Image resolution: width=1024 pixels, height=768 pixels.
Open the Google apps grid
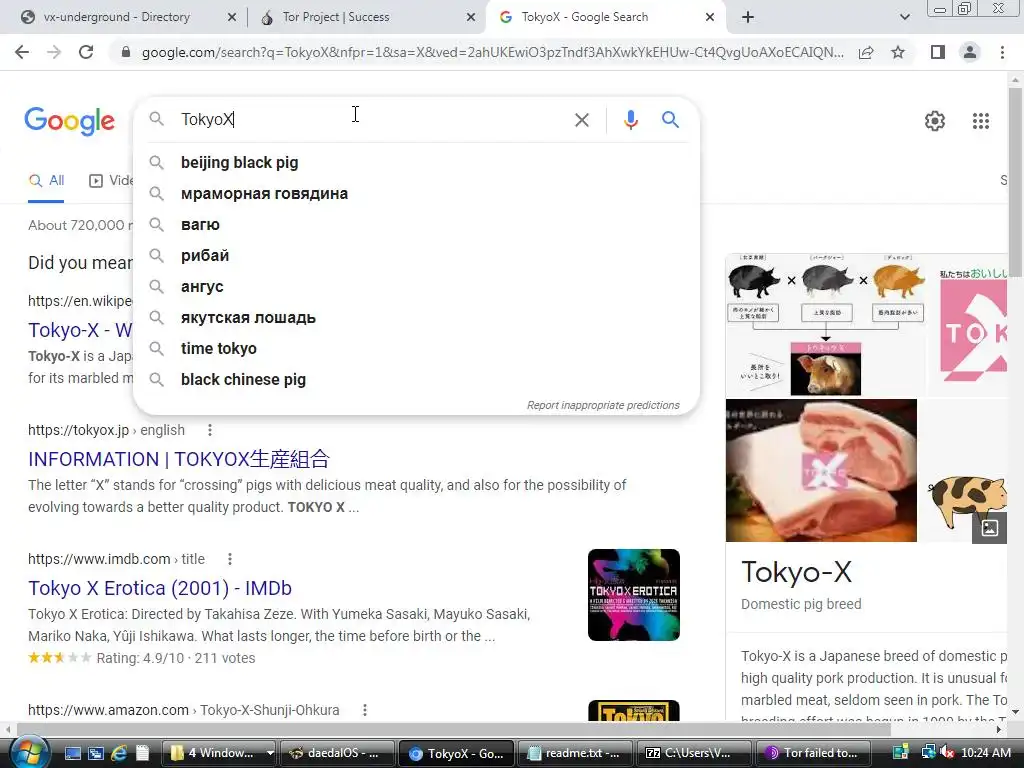[980, 121]
